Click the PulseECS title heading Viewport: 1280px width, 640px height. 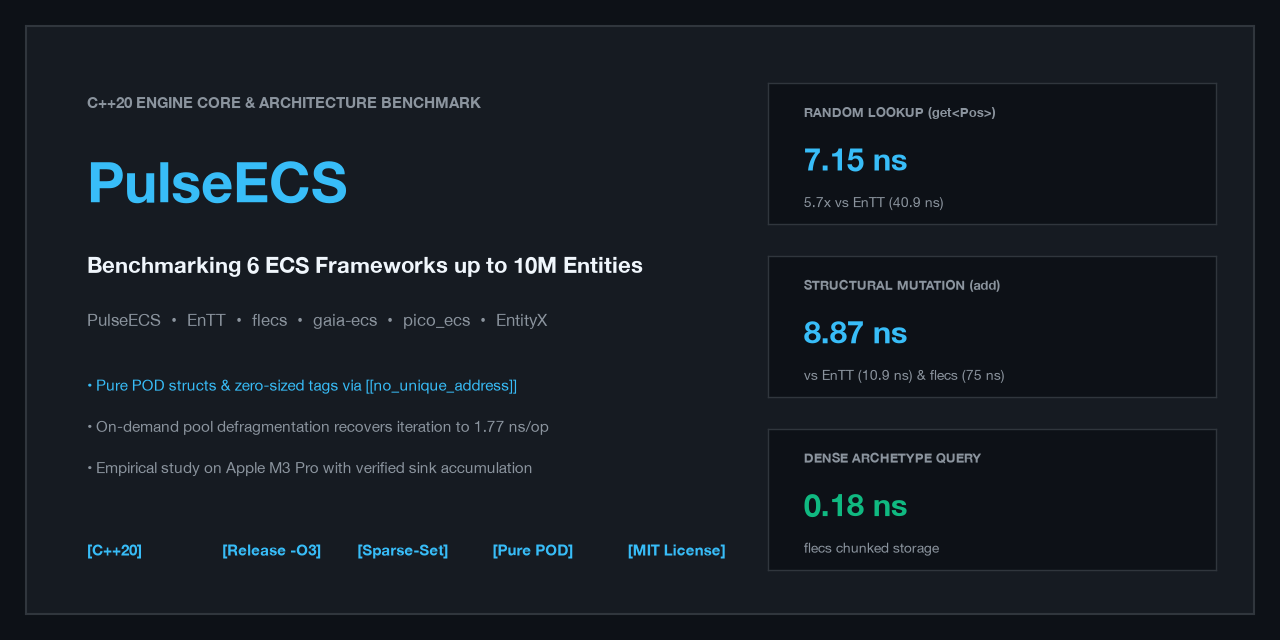(x=217, y=183)
